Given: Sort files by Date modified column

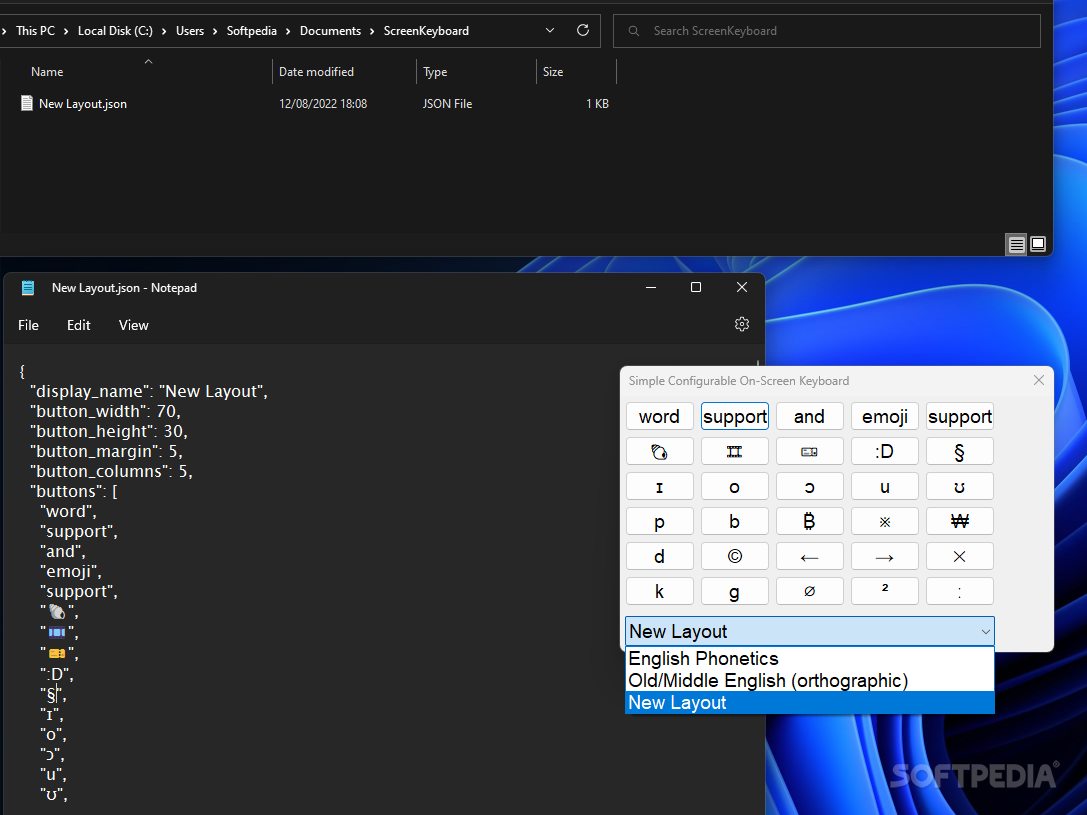Looking at the screenshot, I should click(x=316, y=72).
